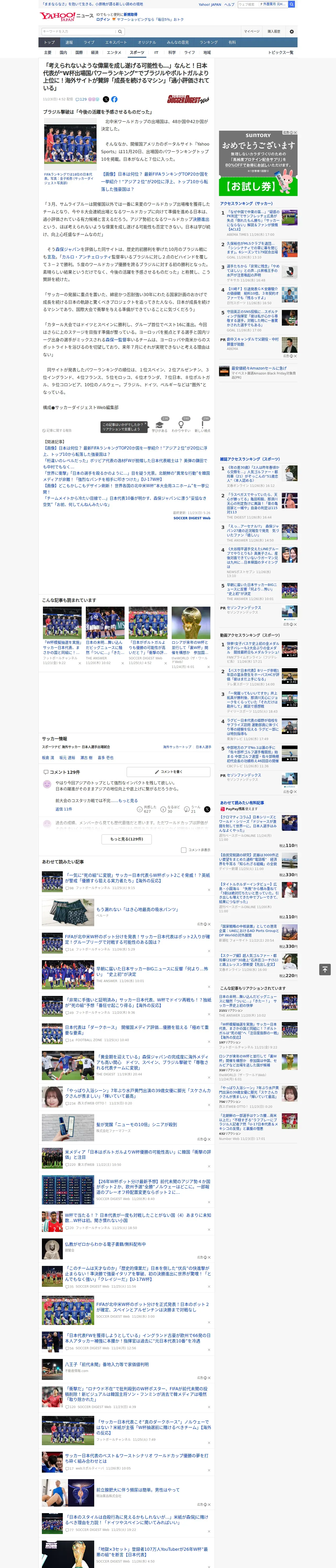Click the top header web search button

click(292, 4)
